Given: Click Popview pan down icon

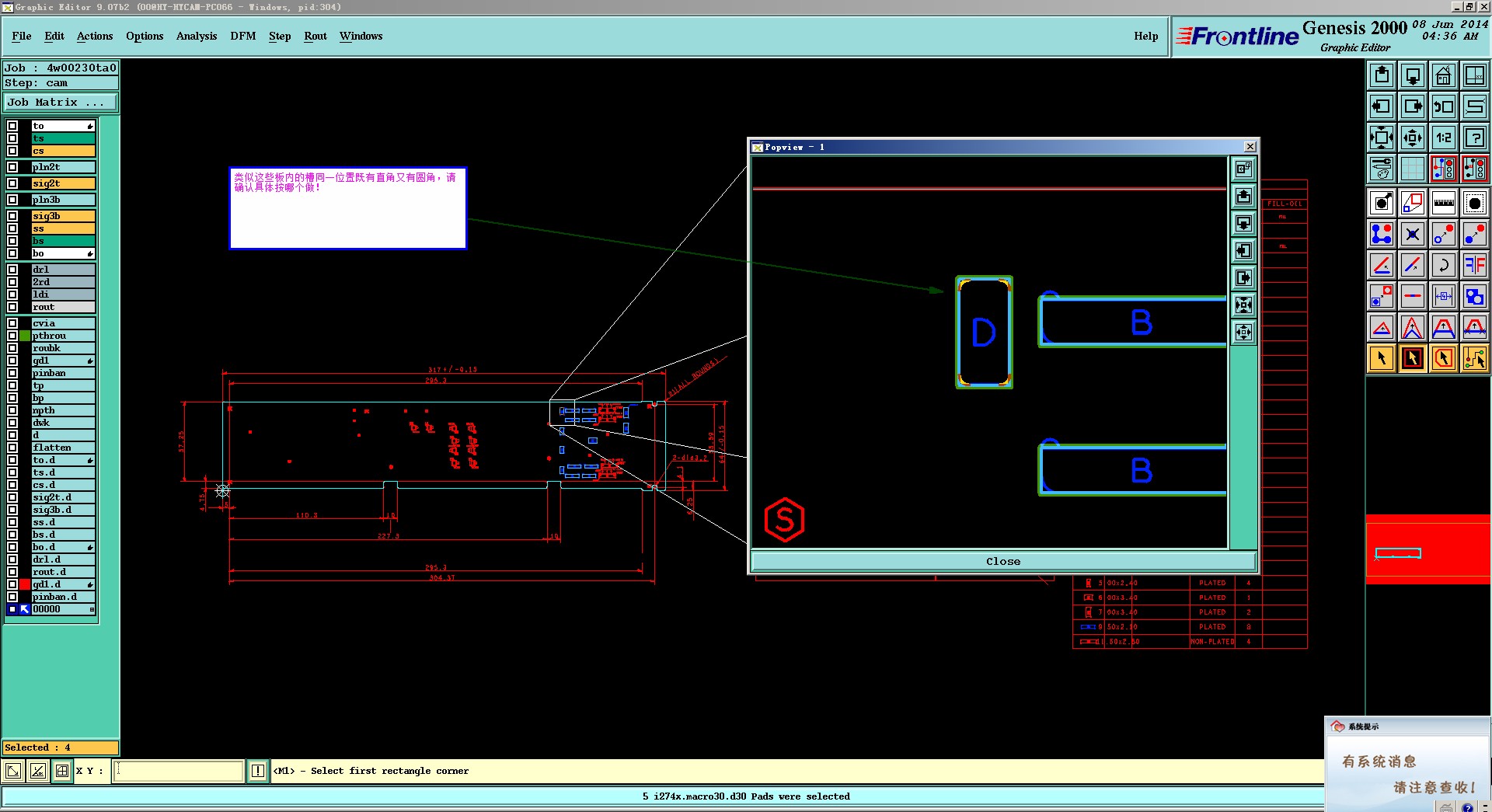Looking at the screenshot, I should coord(1244,224).
